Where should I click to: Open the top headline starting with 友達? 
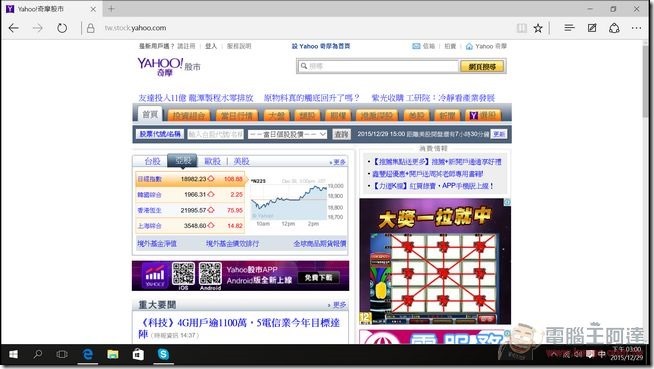click(196, 98)
